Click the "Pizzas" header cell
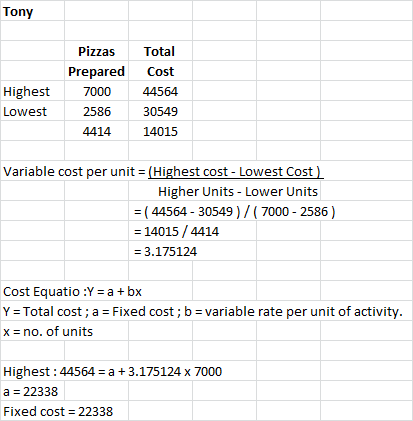This screenshot has width=413, height=421. pos(96,51)
